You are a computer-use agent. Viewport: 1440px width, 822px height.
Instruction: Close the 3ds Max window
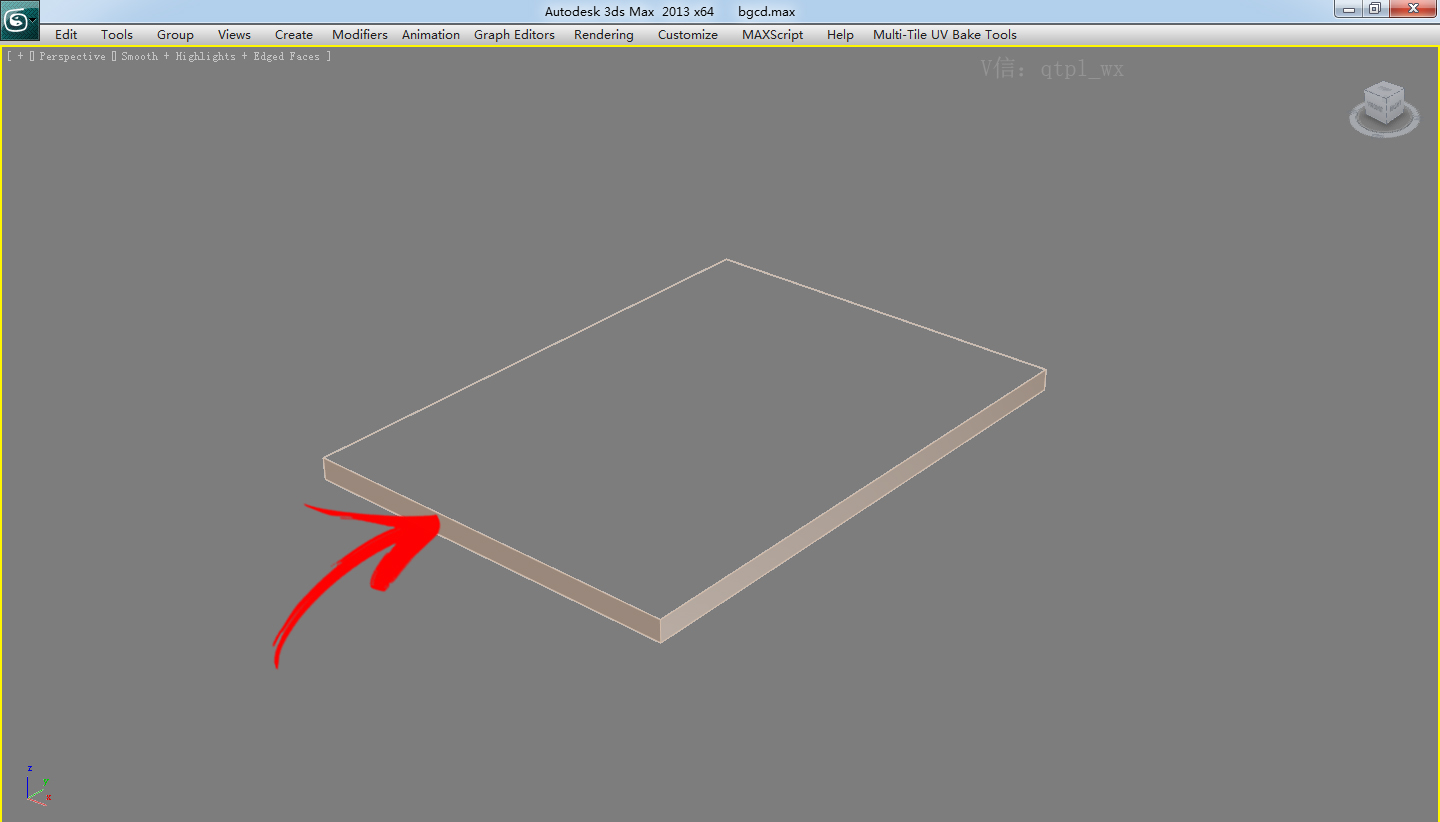point(1413,9)
